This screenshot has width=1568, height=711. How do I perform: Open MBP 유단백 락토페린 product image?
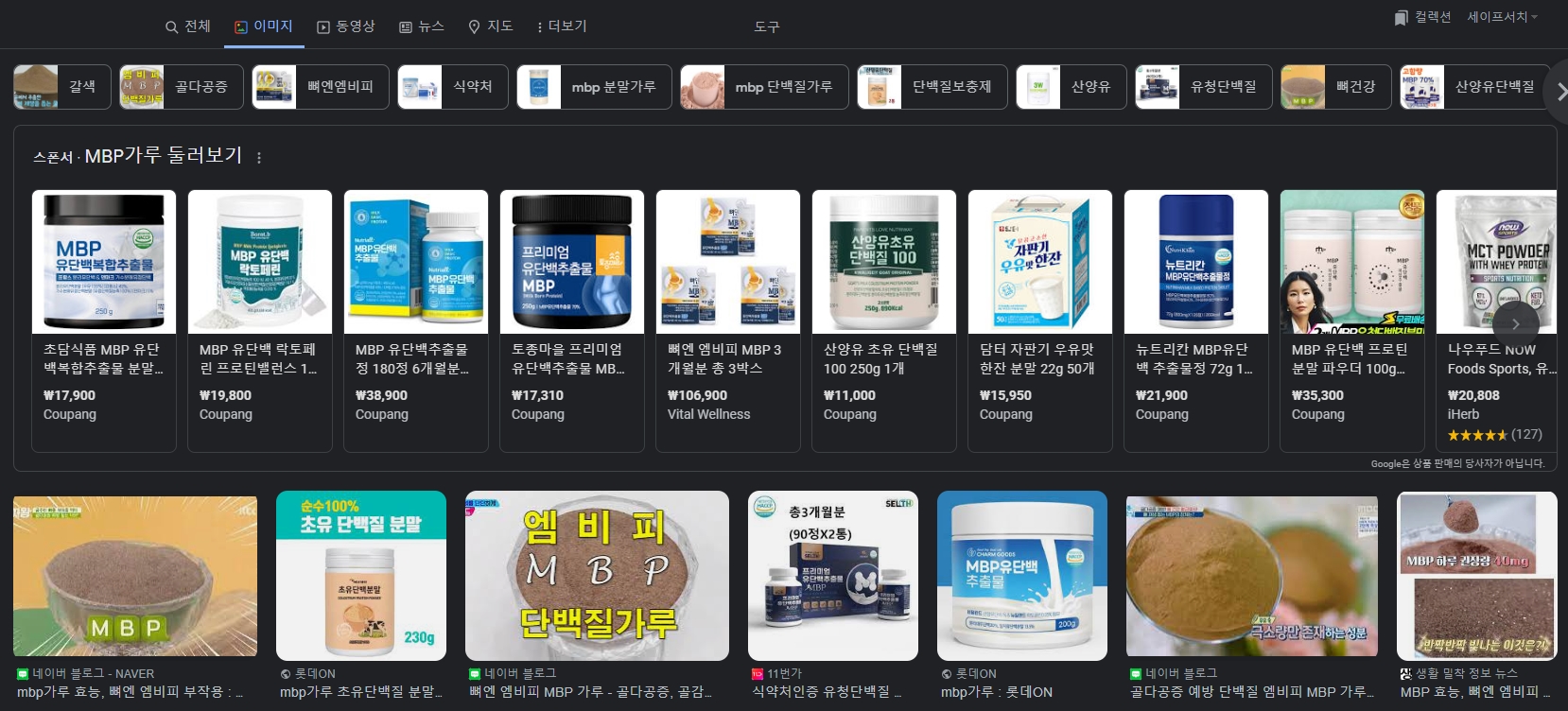260,262
